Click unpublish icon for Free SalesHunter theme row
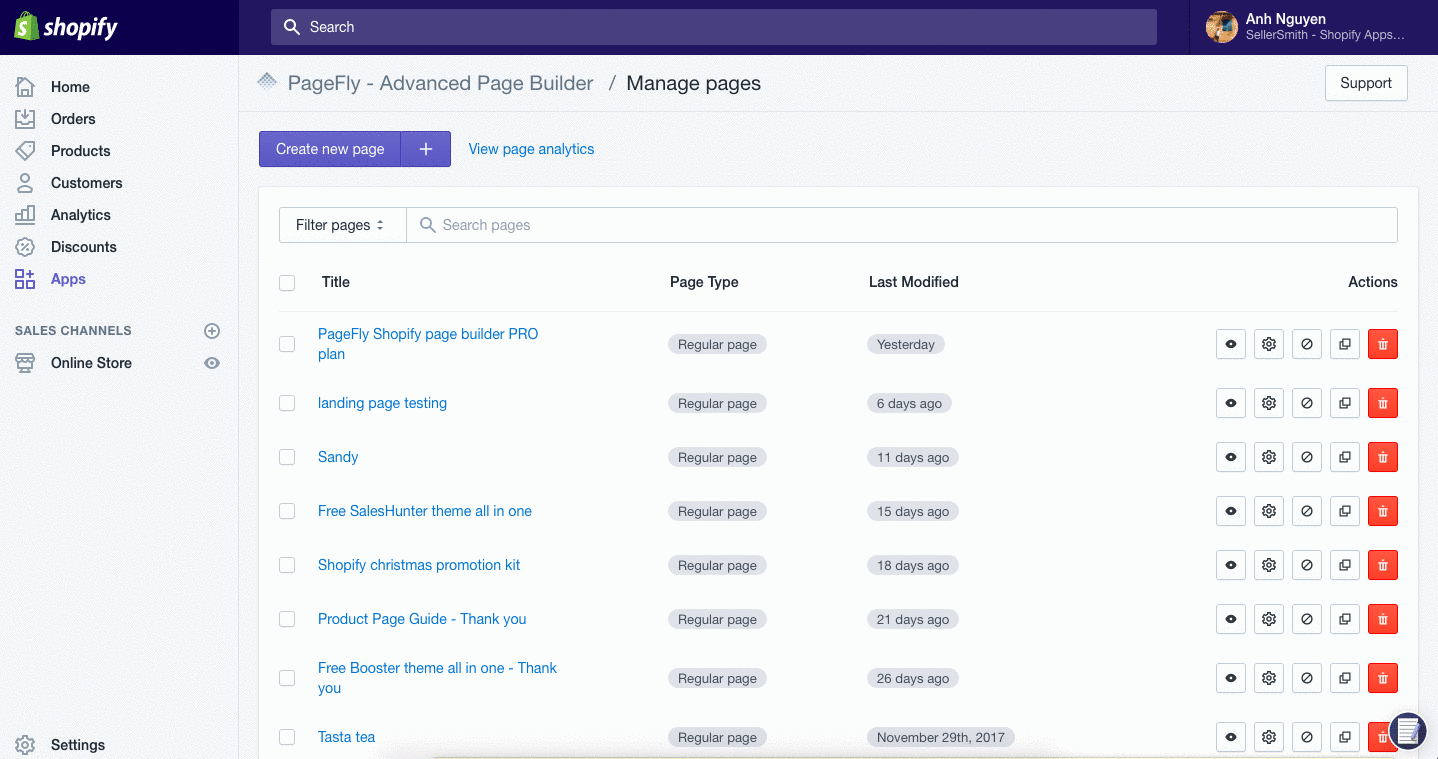The width and height of the screenshot is (1438, 759). pyautogui.click(x=1307, y=511)
